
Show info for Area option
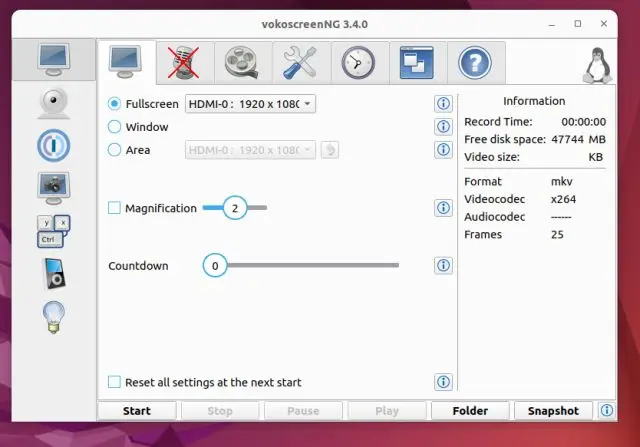tap(443, 149)
